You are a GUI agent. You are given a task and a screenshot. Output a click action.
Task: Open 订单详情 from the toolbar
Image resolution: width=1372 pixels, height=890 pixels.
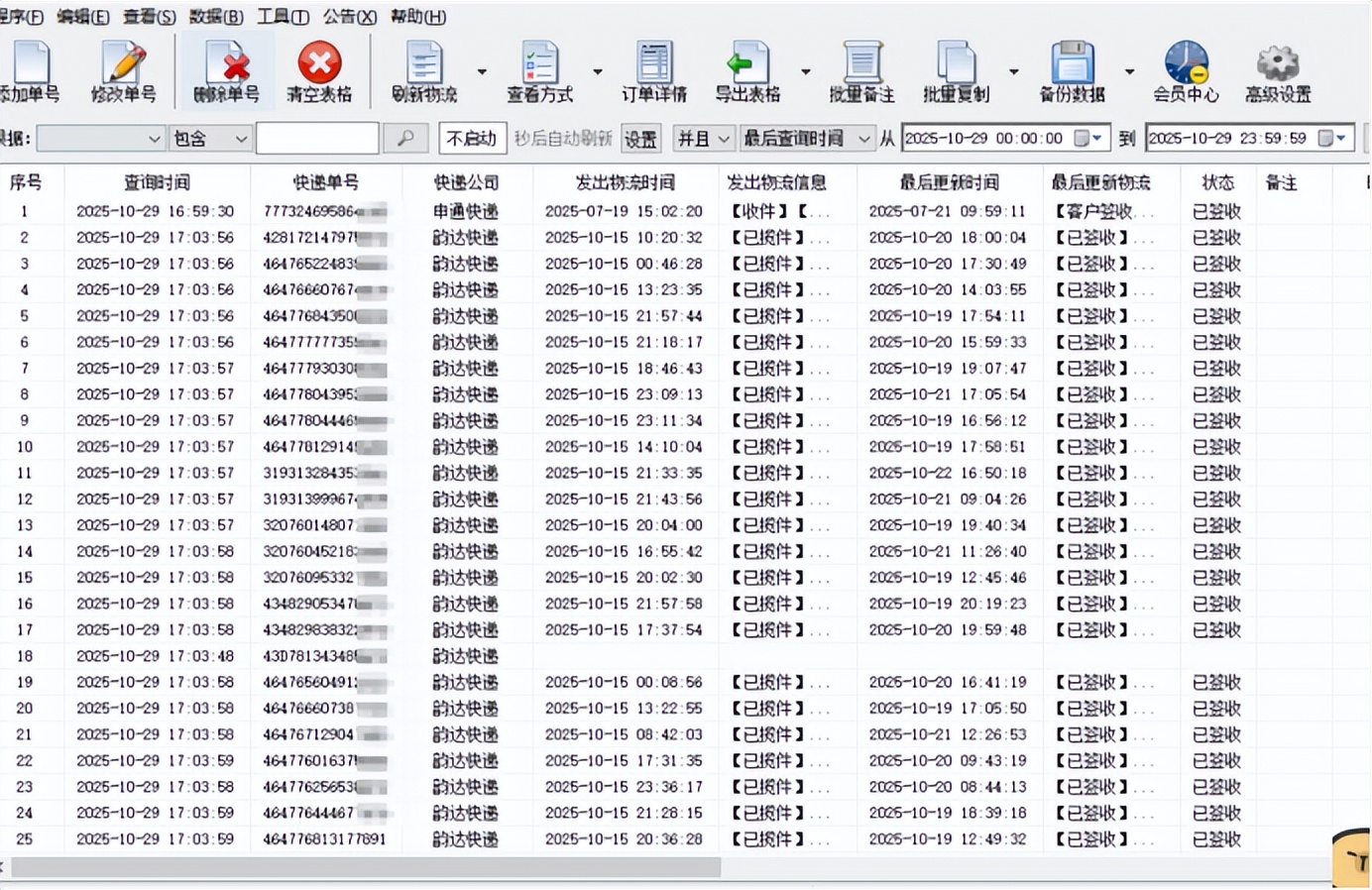pyautogui.click(x=654, y=64)
